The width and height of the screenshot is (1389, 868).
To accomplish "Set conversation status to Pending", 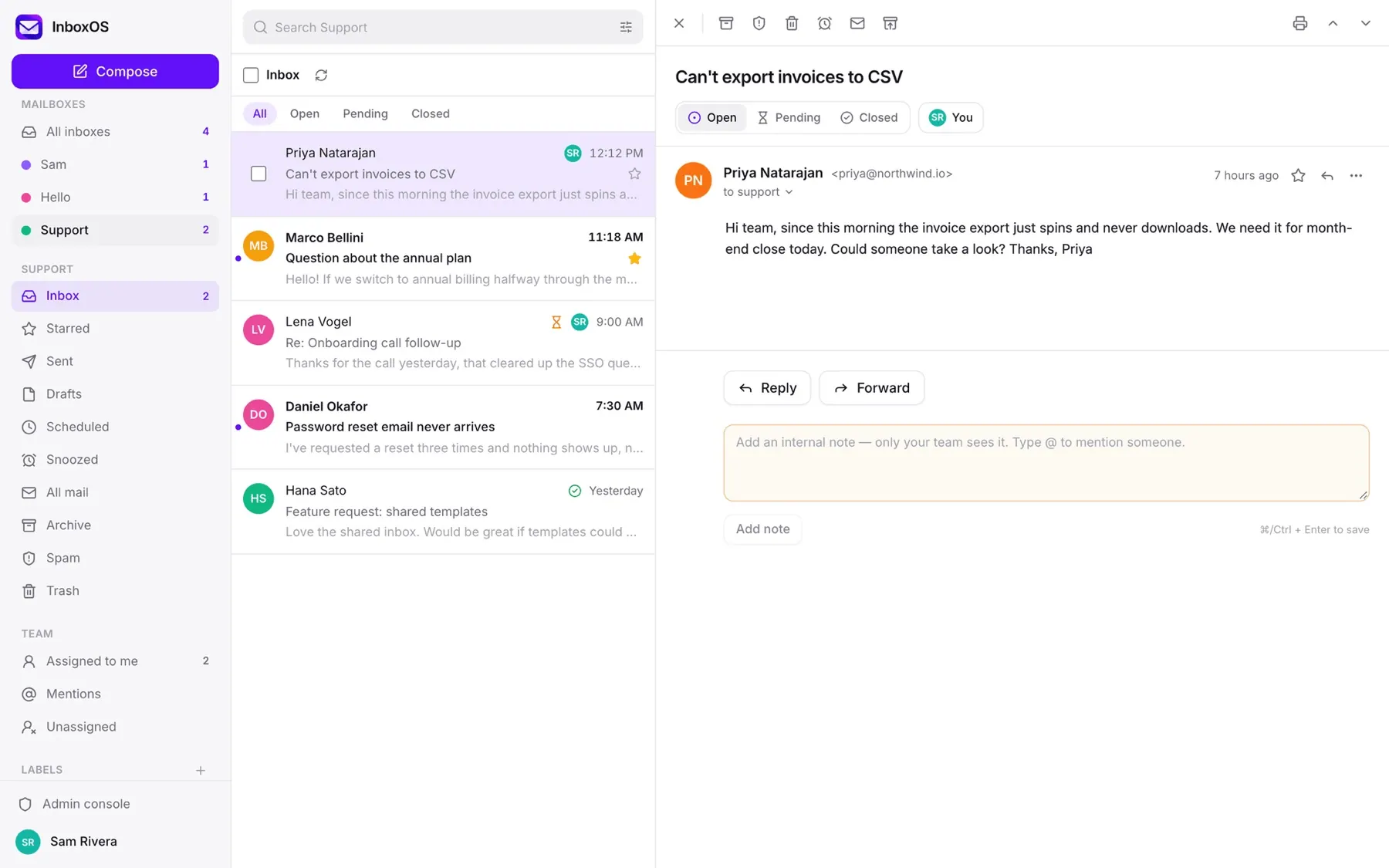I will (789, 117).
